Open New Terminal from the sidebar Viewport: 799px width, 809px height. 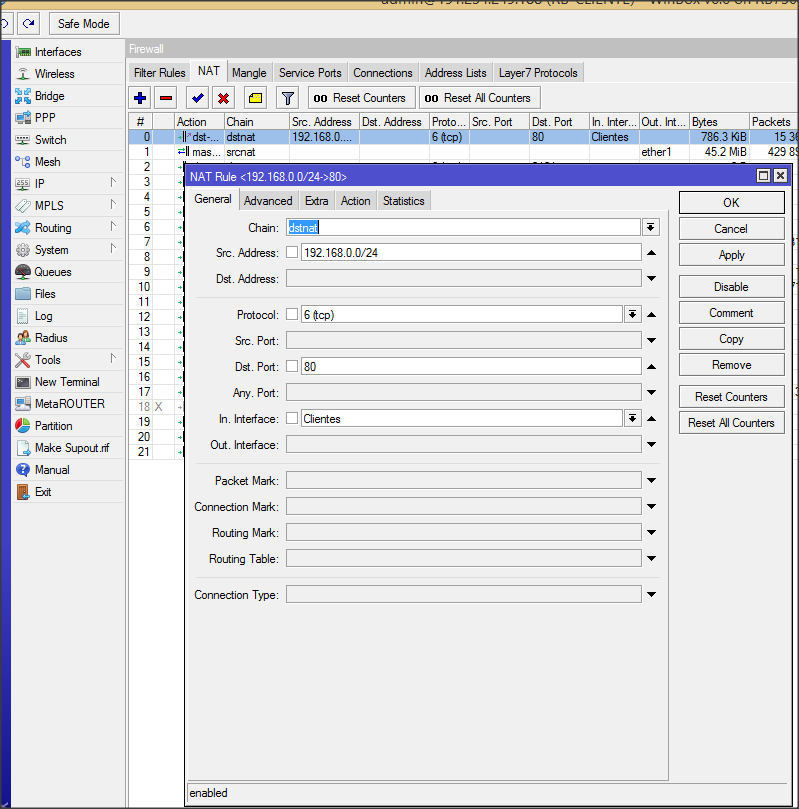[67, 382]
